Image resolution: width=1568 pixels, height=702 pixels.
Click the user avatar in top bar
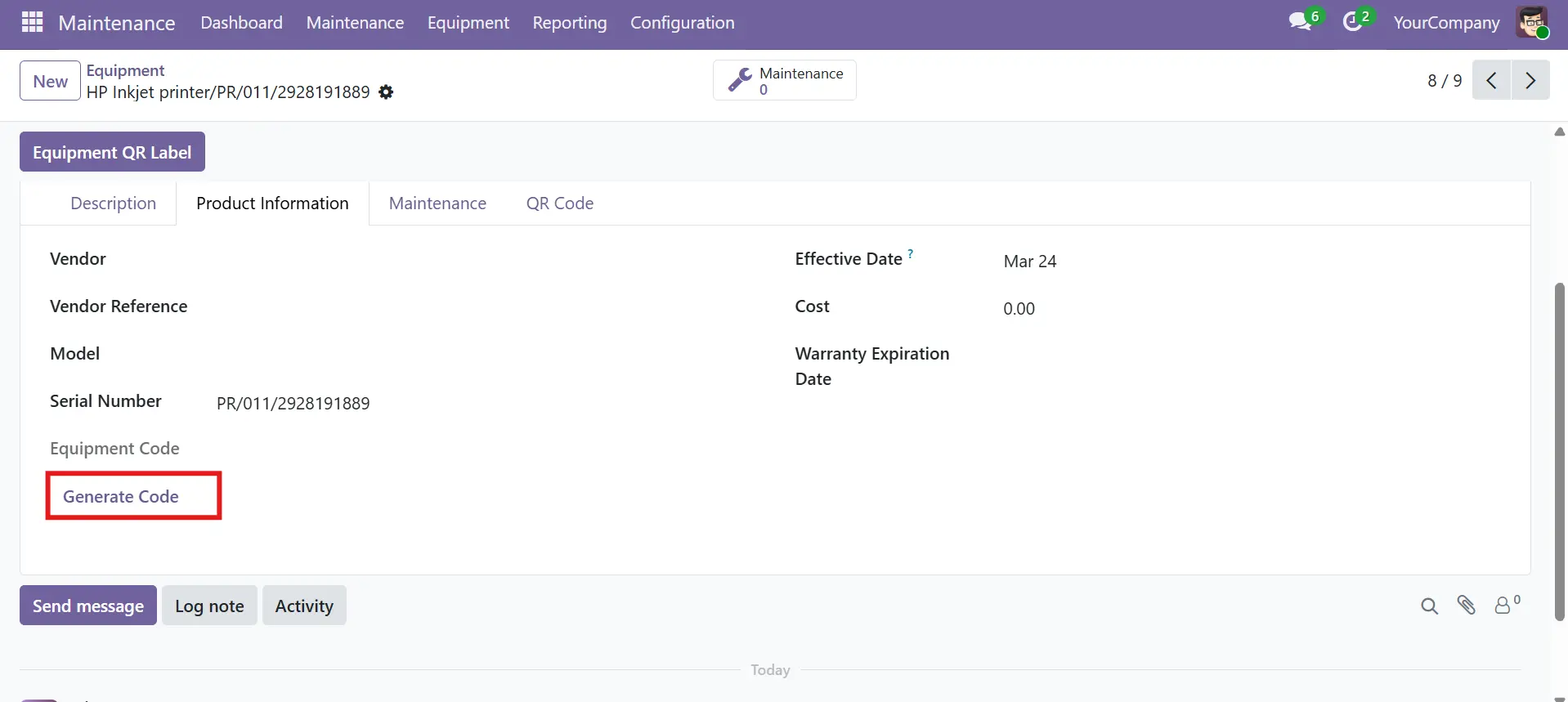pos(1532,22)
